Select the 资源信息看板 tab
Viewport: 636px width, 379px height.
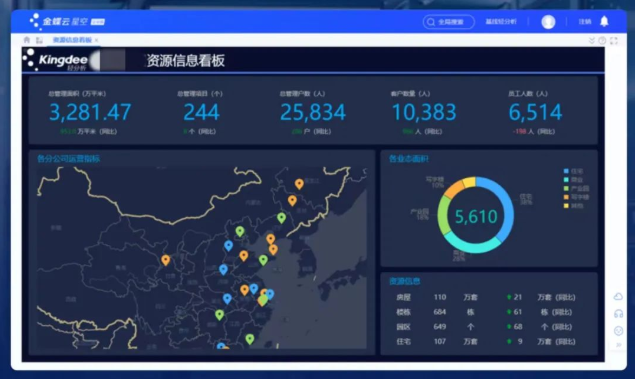pos(72,40)
